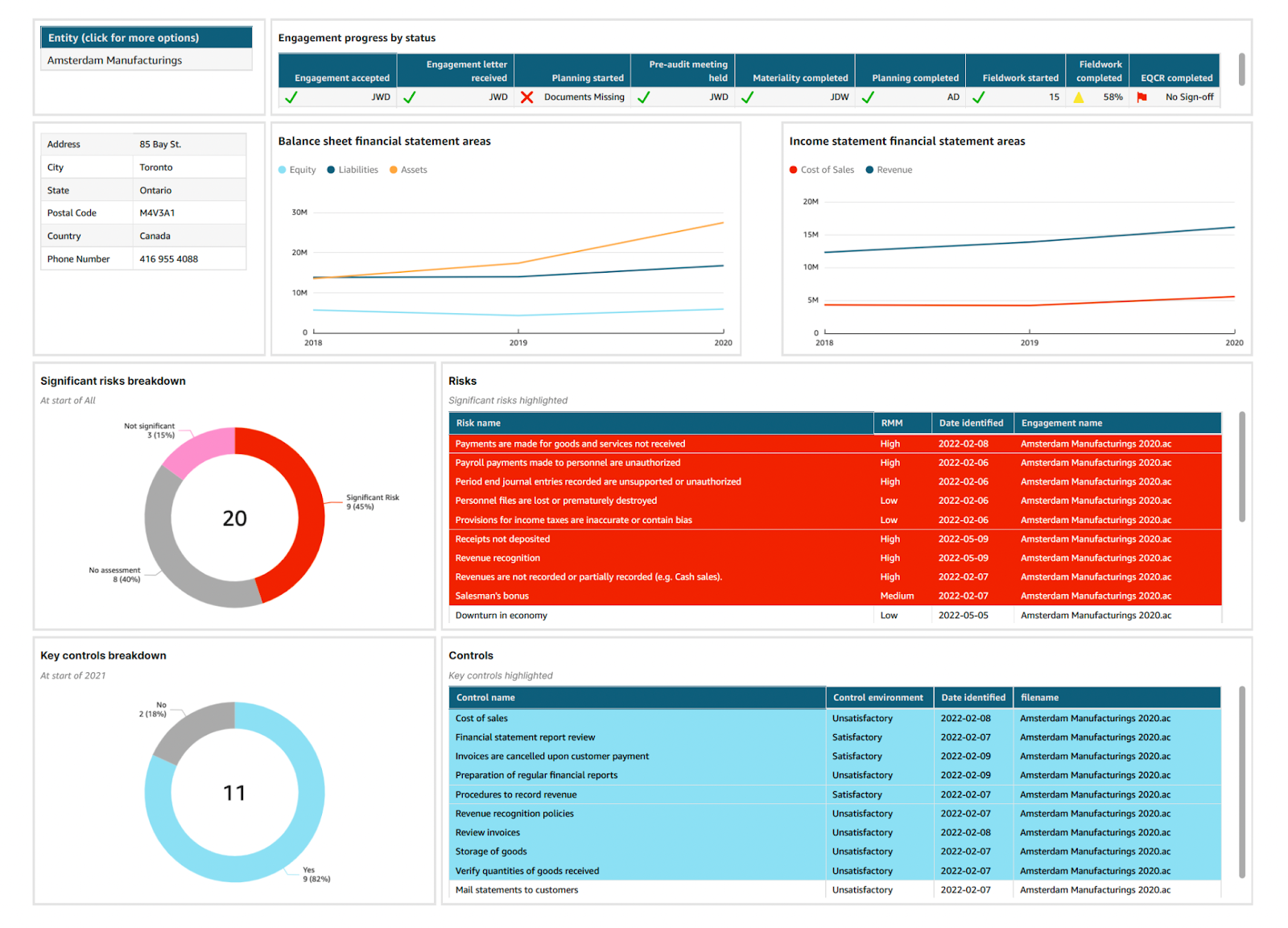Sort risks by the RMM column header

coord(892,423)
